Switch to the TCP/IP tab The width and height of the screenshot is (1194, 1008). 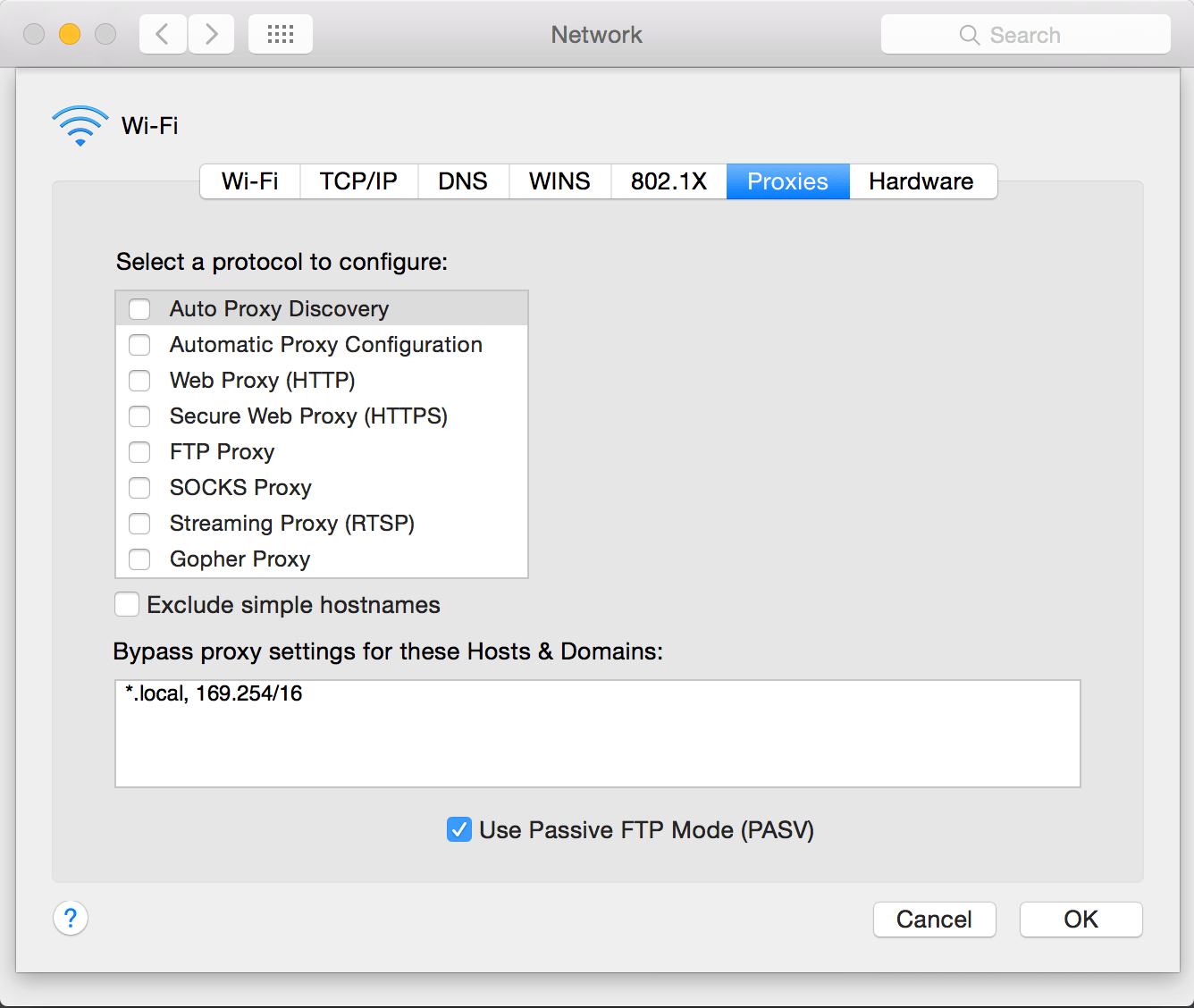pyautogui.click(x=358, y=181)
